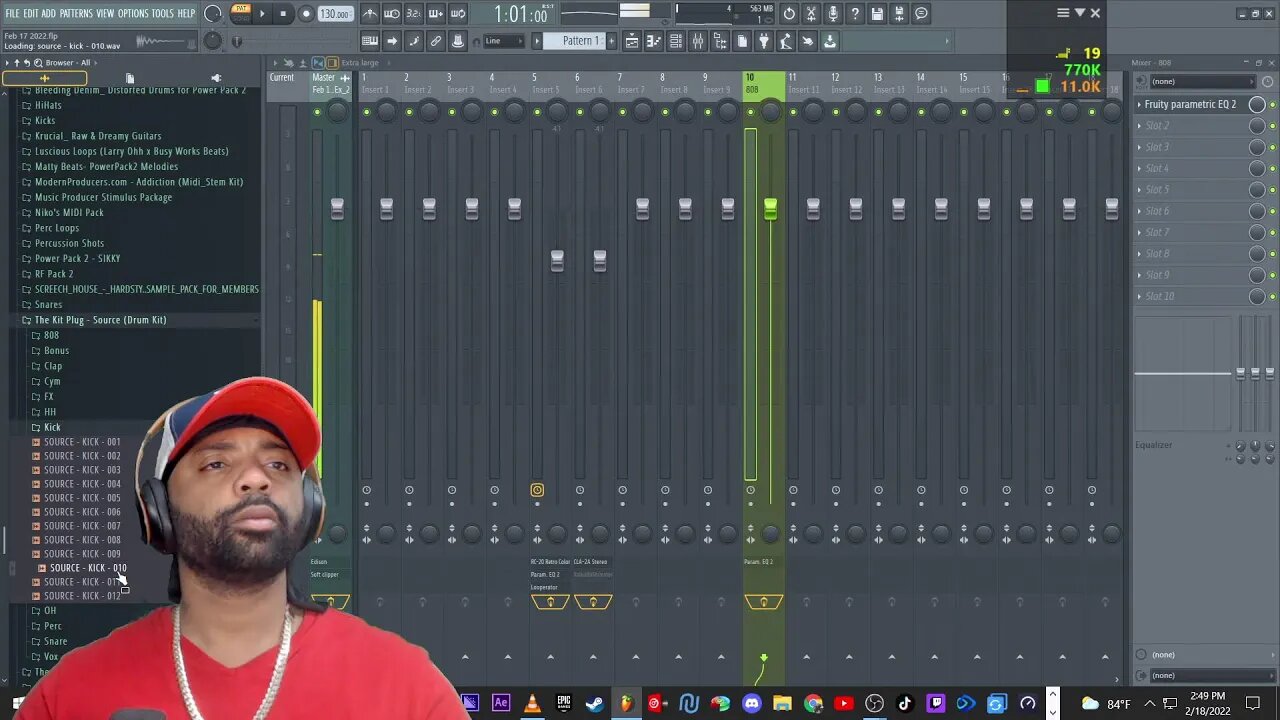Click the Record button
1280x720 pixels.
(x=306, y=14)
